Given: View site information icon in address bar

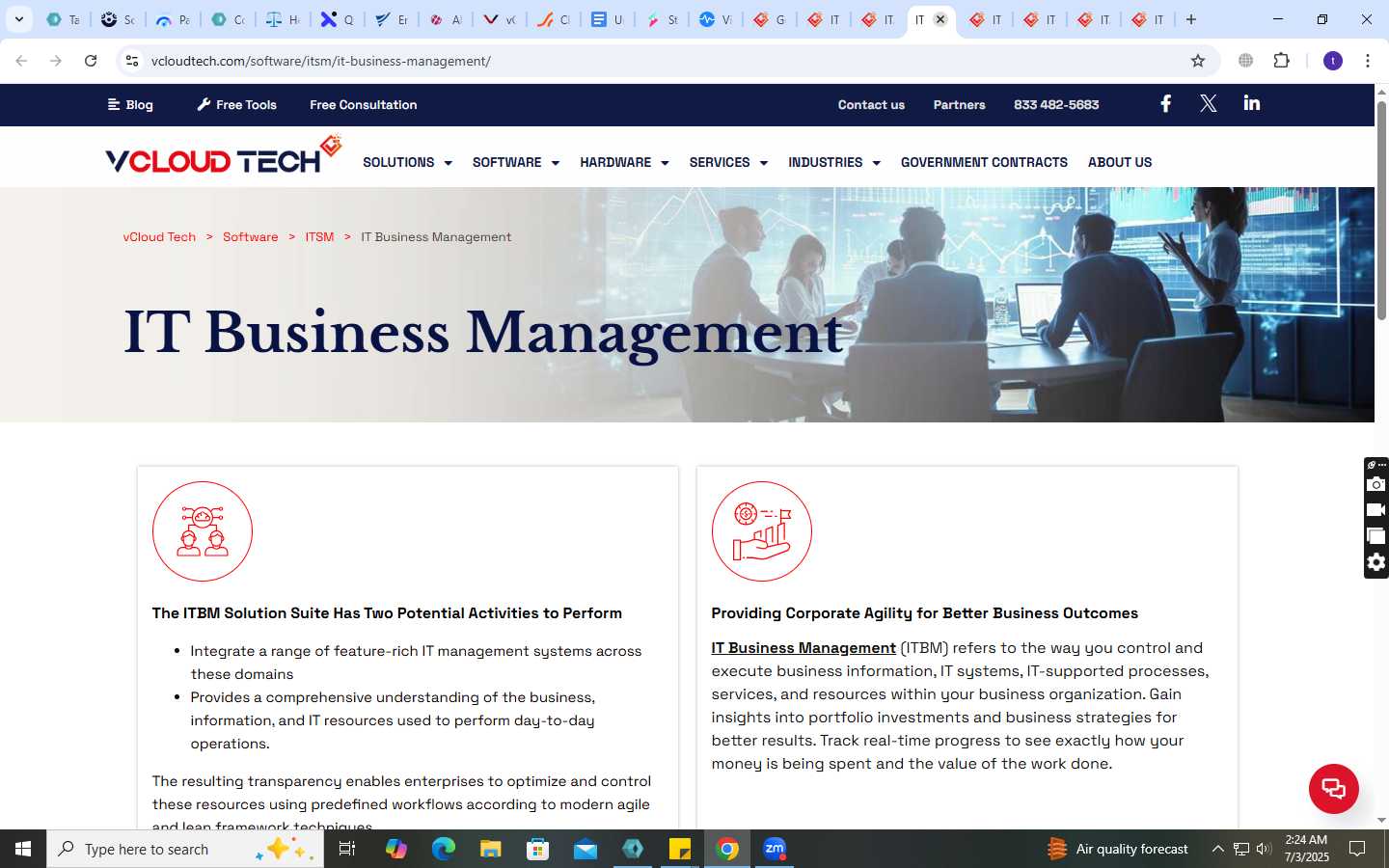Looking at the screenshot, I should 132,61.
